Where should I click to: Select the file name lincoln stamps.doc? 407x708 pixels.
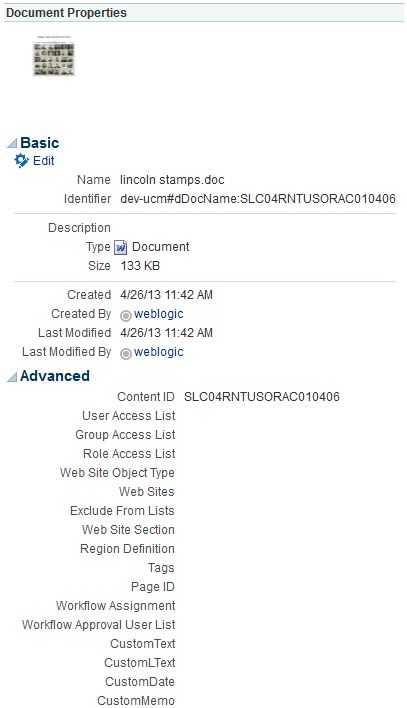(172, 180)
